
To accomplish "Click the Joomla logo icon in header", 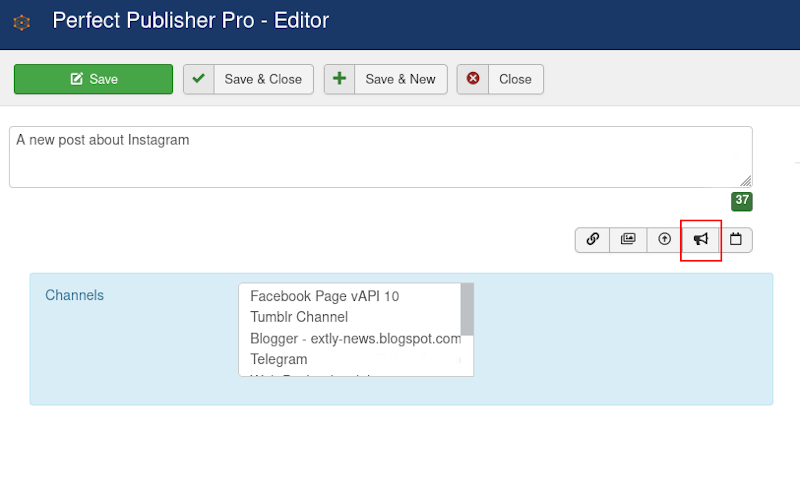I will (x=21, y=22).
